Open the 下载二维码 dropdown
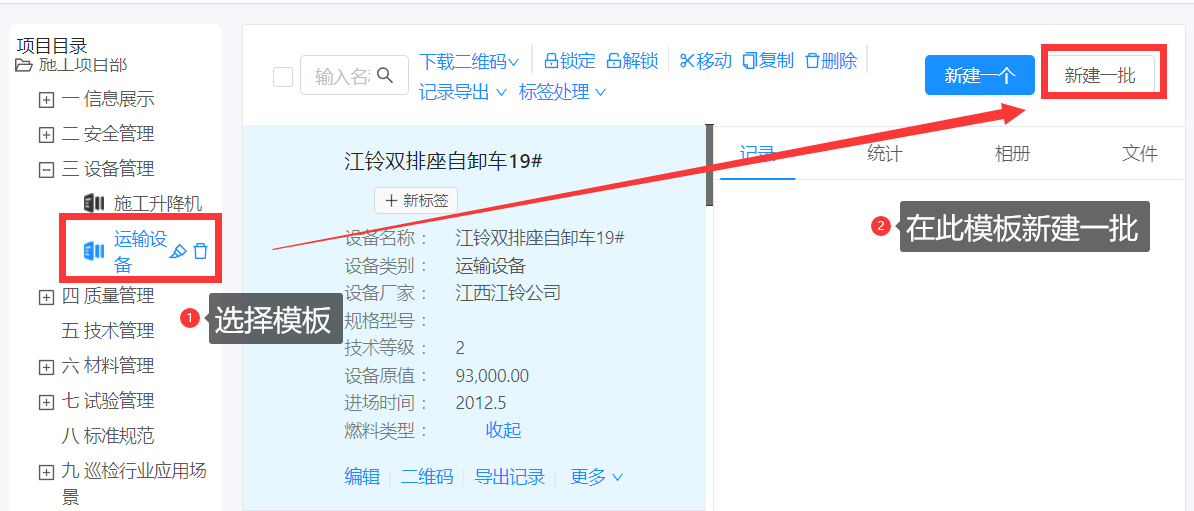 468,61
